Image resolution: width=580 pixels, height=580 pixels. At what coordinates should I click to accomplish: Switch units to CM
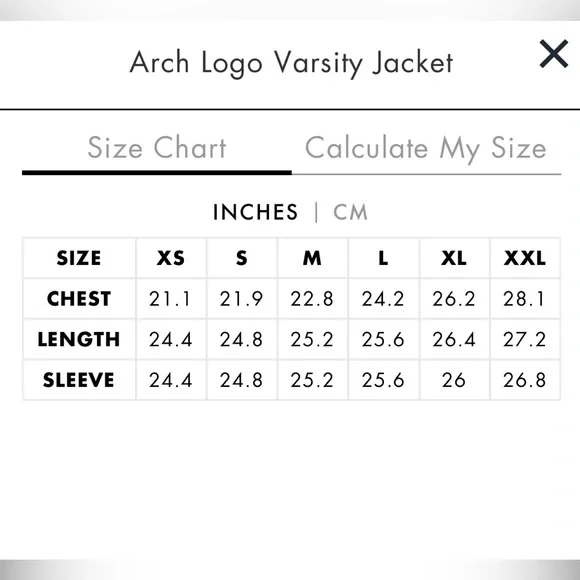click(350, 212)
